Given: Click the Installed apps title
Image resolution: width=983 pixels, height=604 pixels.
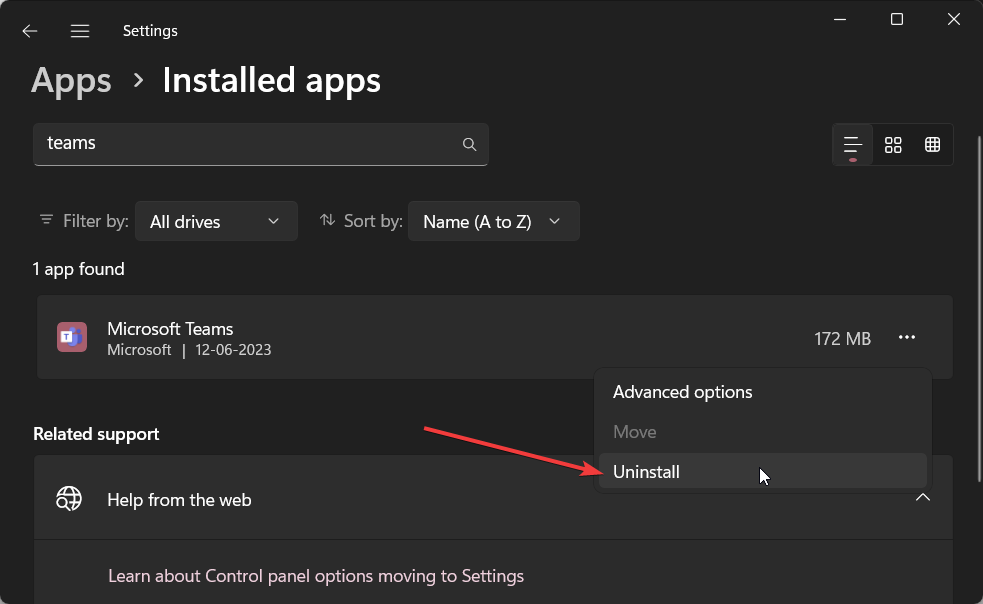Looking at the screenshot, I should (x=271, y=81).
